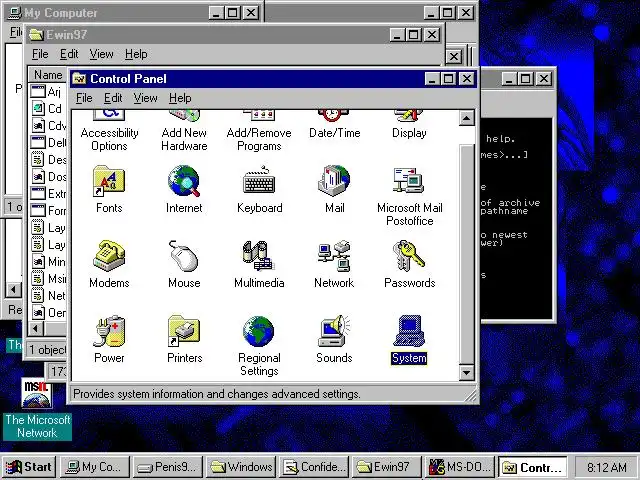This screenshot has height=480, width=640.
Task: Open the Network icon in Control Panel
Action: click(334, 256)
